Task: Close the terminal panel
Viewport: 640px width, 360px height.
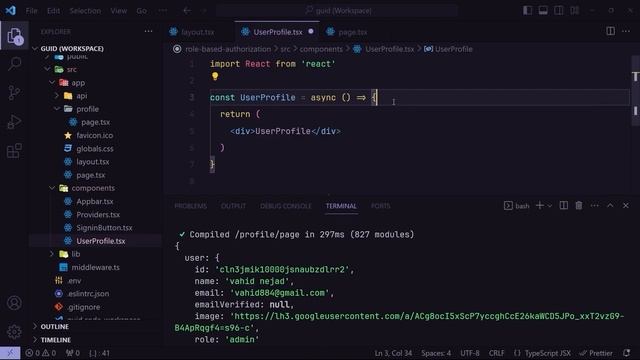Action: point(626,206)
